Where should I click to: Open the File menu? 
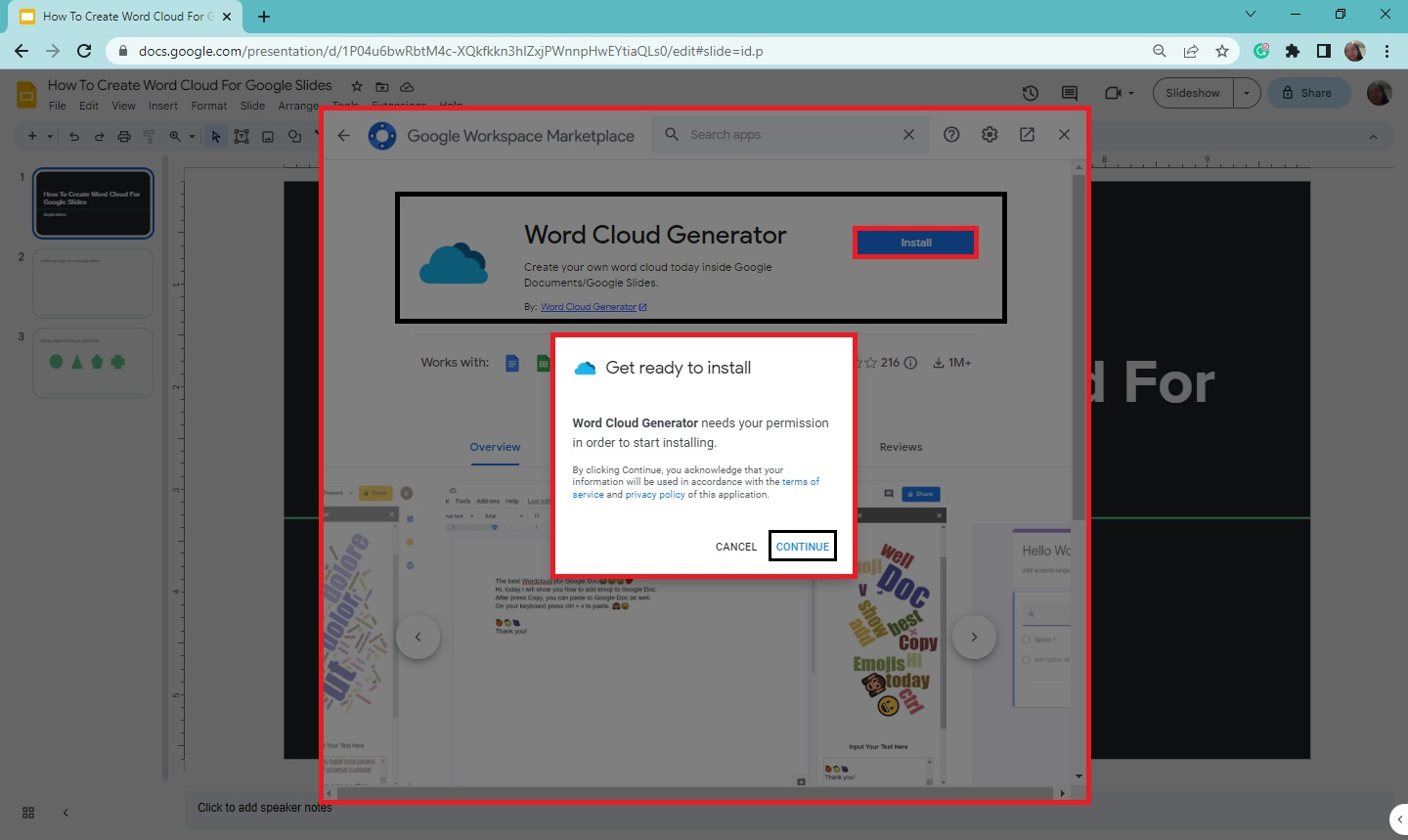coord(58,106)
